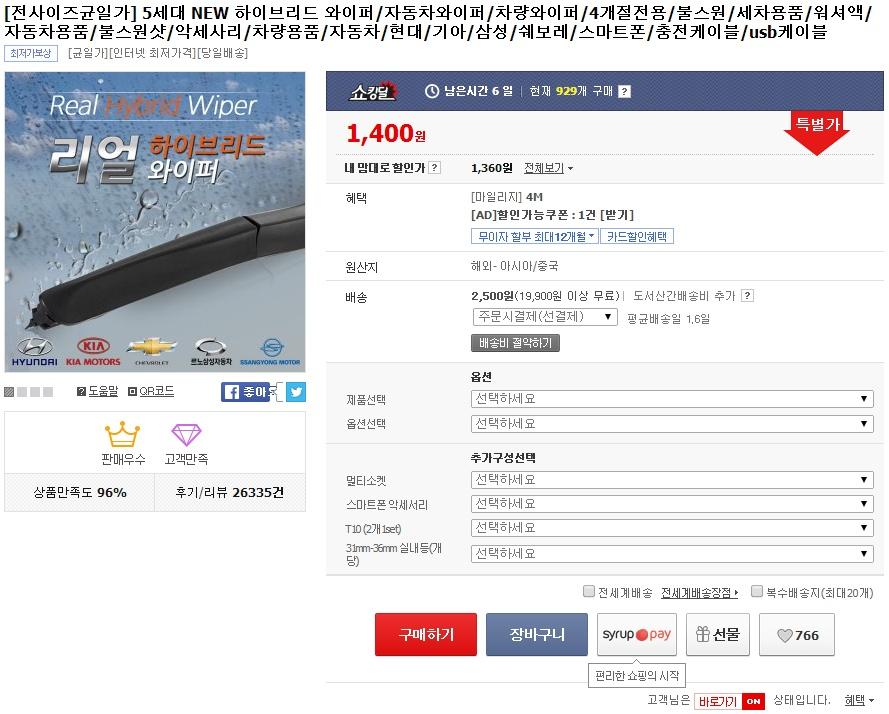Click the wiper product main image
The height and width of the screenshot is (714, 889).
tap(155, 222)
